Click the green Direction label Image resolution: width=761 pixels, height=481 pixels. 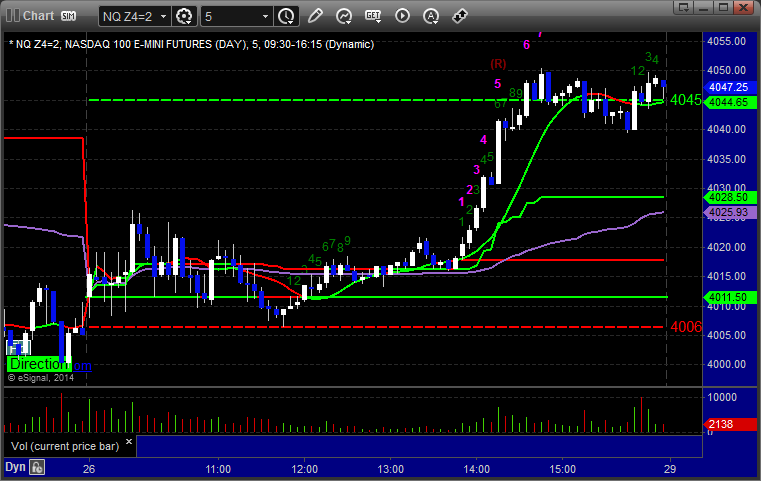point(37,364)
